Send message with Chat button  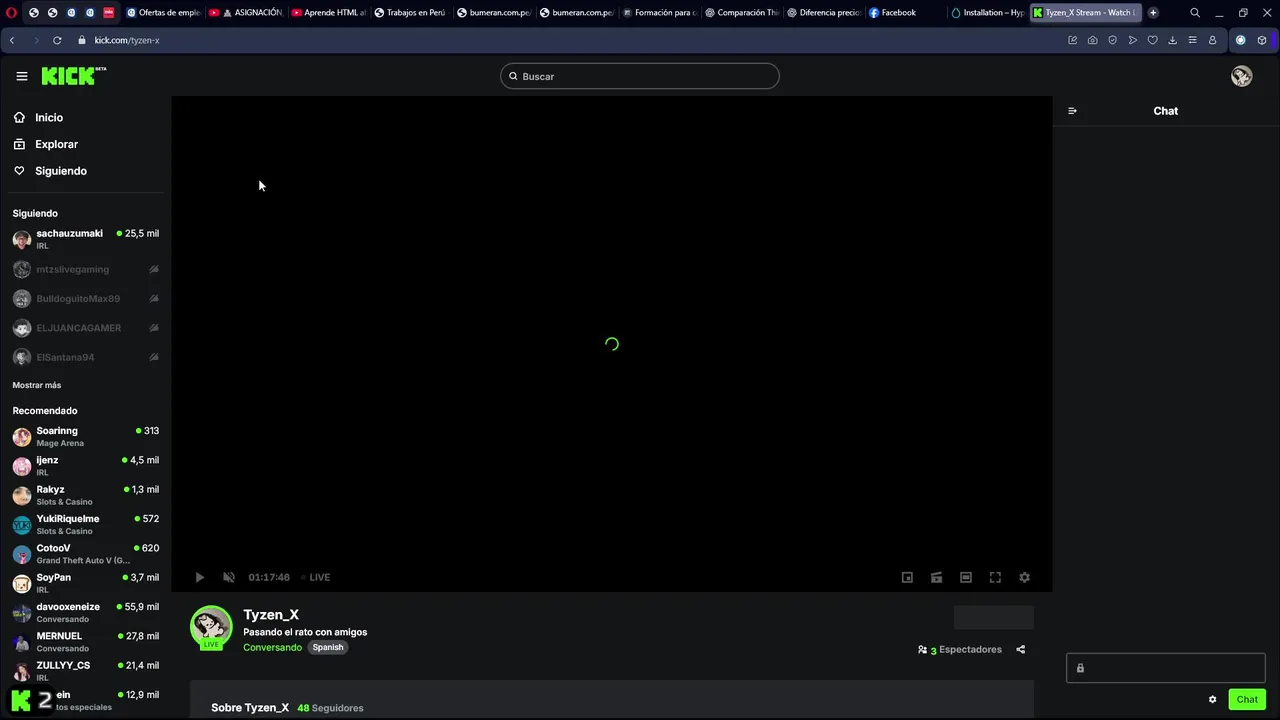1247,699
